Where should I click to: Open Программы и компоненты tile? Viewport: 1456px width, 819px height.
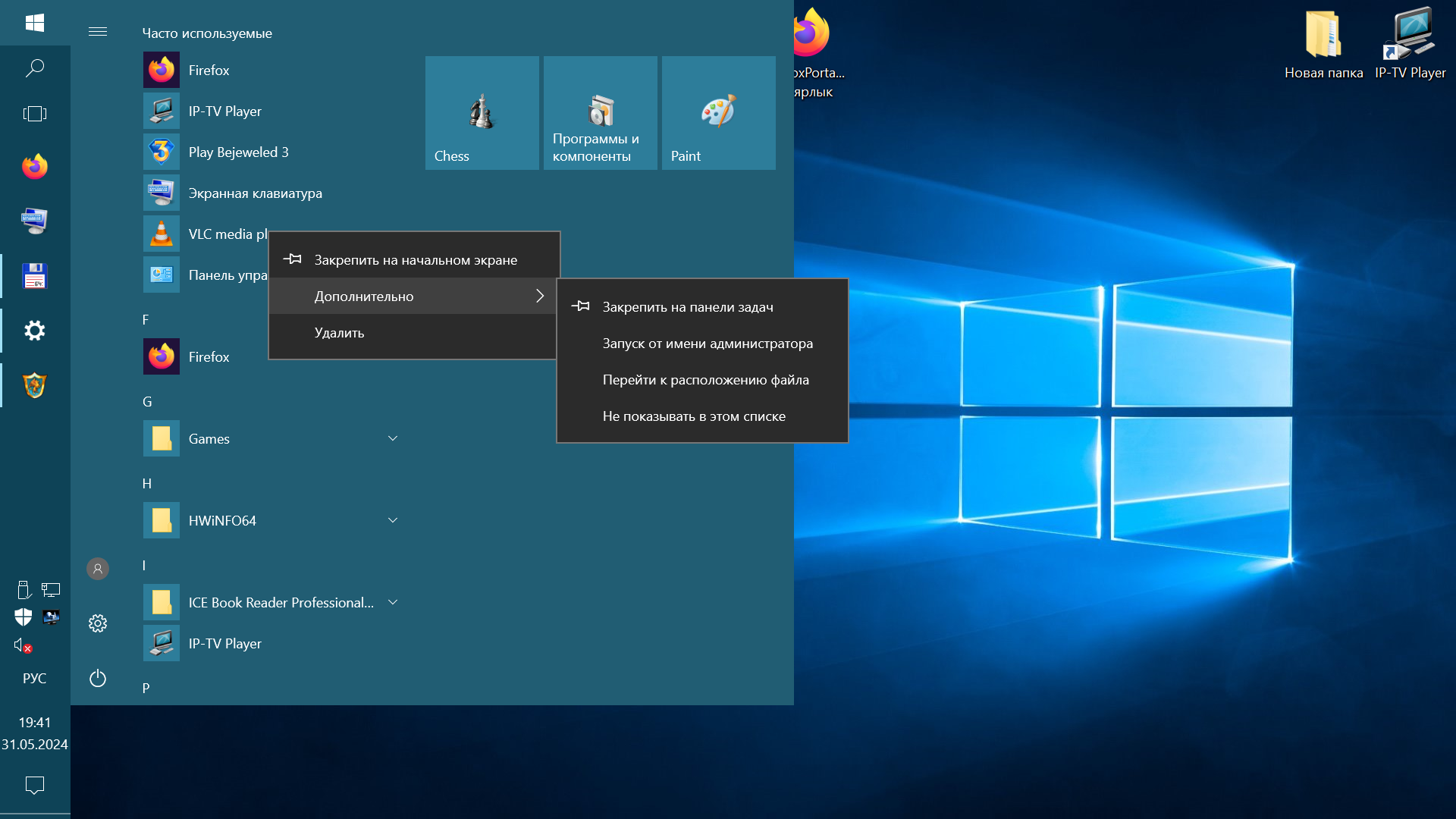click(x=600, y=112)
